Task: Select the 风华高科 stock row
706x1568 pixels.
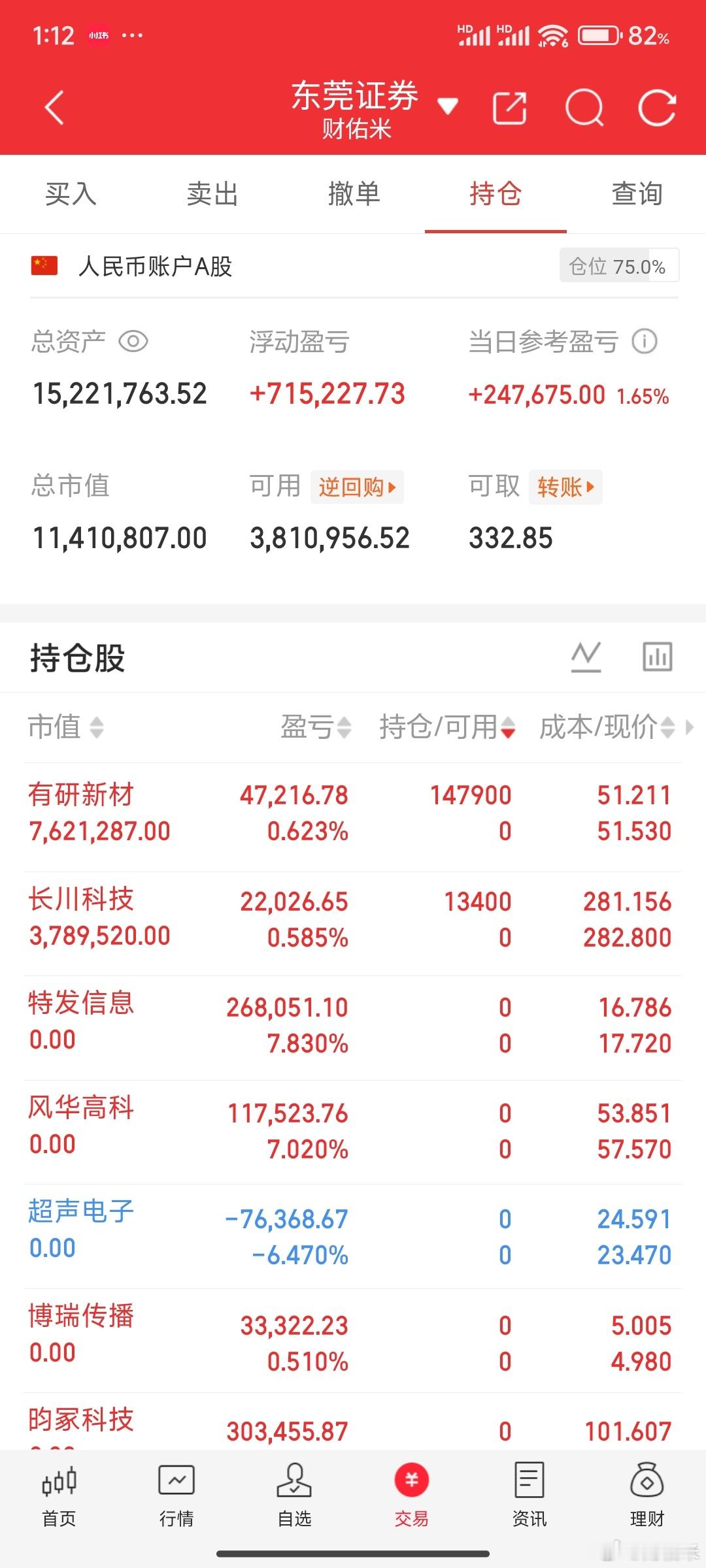Action: tap(353, 1132)
